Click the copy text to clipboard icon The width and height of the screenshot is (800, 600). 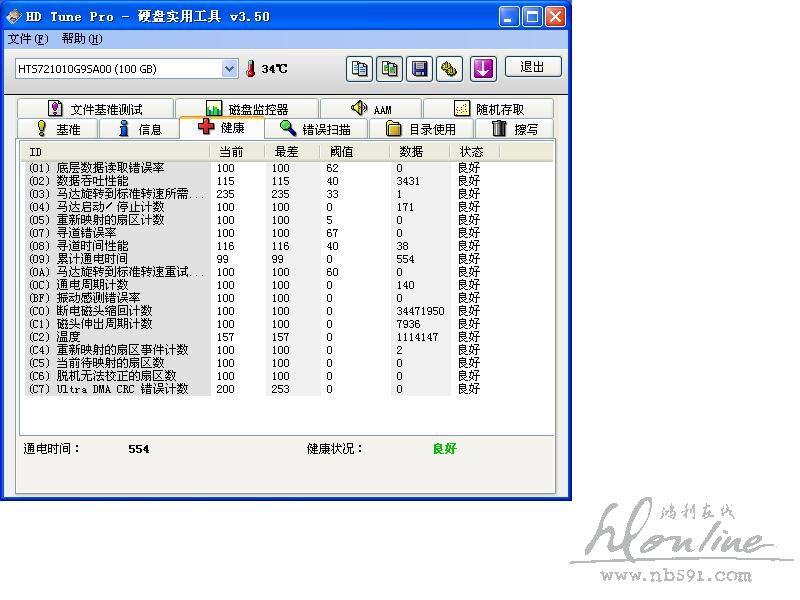pyautogui.click(x=359, y=69)
